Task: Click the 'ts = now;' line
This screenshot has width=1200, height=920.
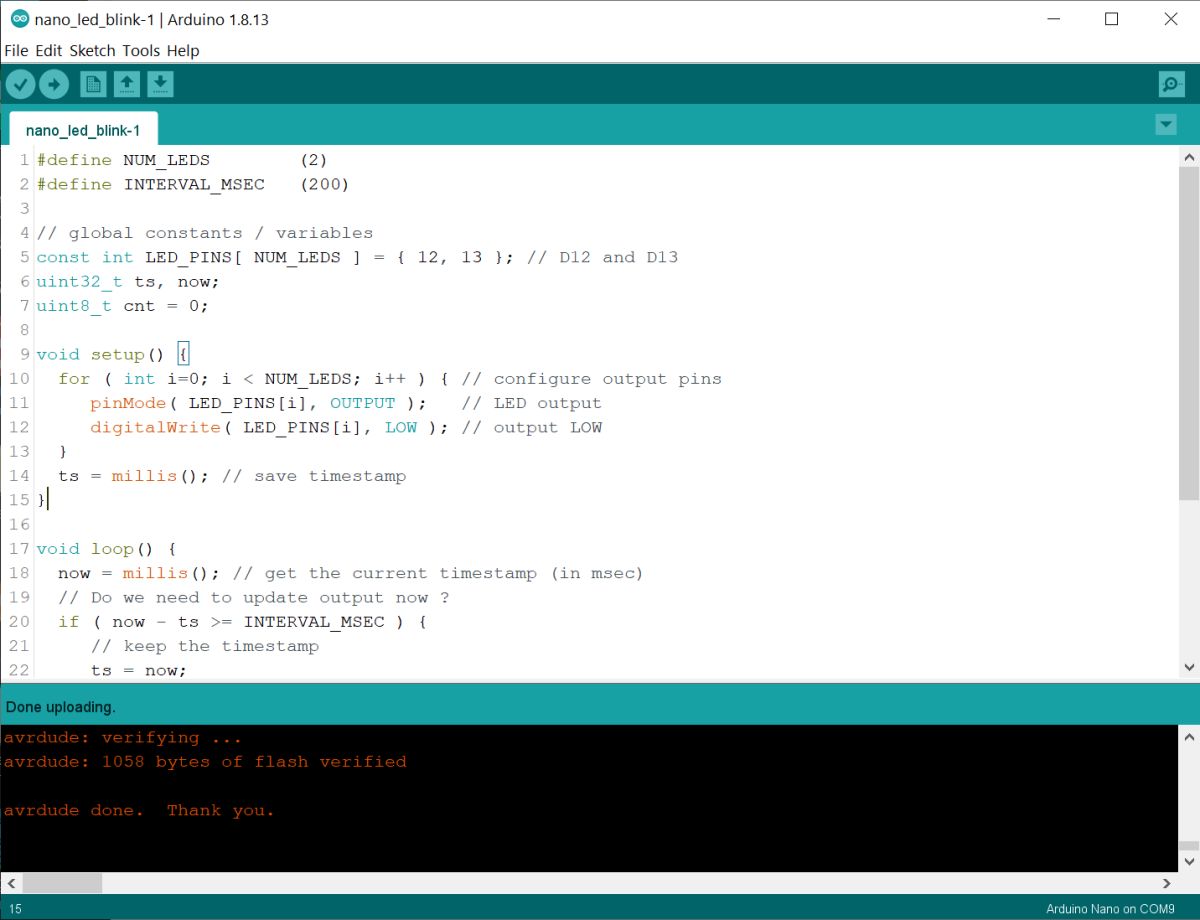Action: [x=139, y=670]
